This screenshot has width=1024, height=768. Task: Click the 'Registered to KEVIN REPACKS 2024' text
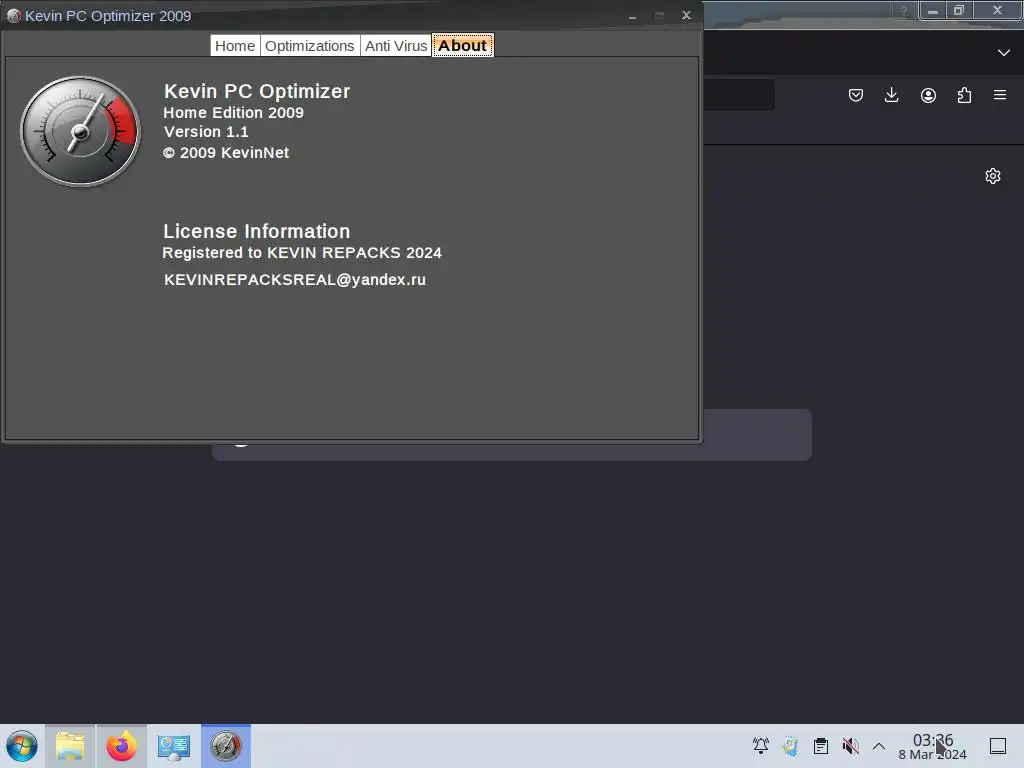pos(302,253)
